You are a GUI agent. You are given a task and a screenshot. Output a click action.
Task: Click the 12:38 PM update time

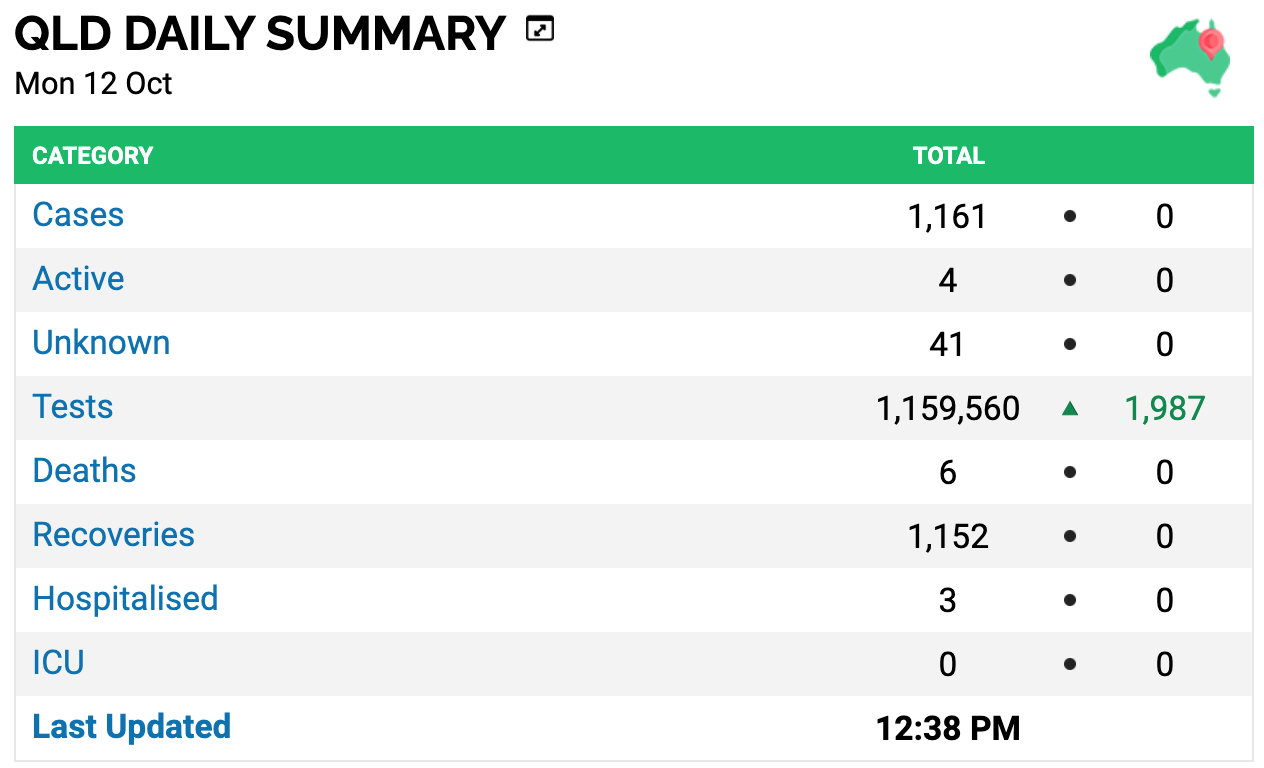[948, 728]
